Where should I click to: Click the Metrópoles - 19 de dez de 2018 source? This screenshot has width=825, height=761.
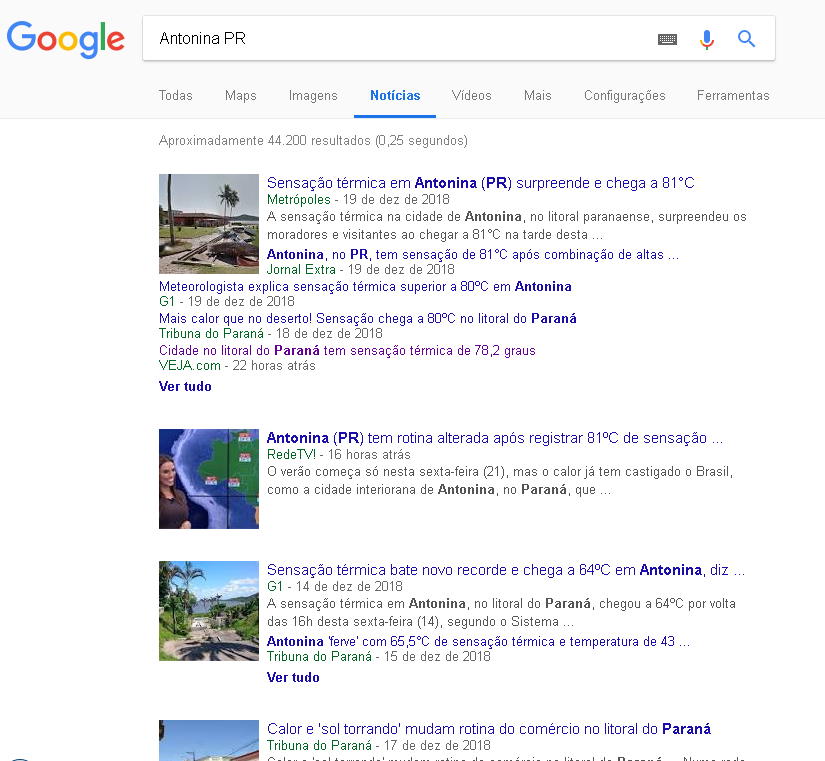coord(358,199)
